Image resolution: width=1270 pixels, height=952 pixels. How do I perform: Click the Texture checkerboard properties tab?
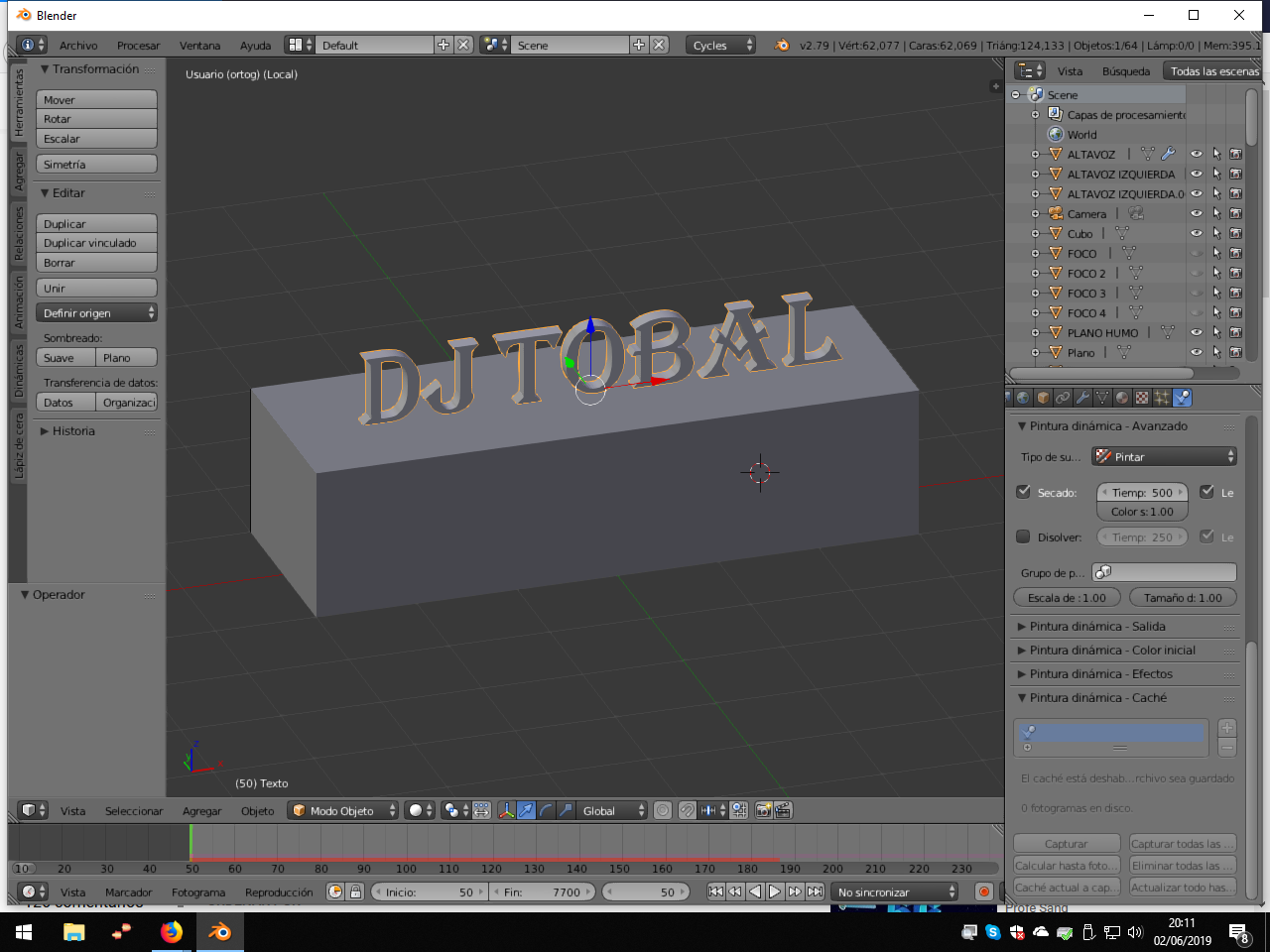click(x=1142, y=398)
